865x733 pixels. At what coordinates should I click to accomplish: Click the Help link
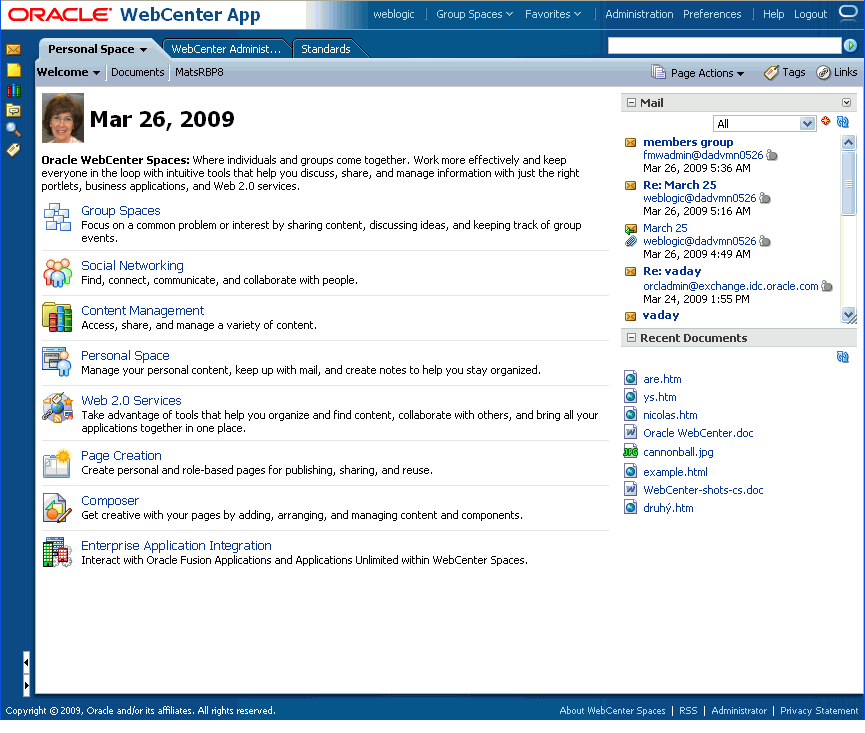[x=773, y=14]
